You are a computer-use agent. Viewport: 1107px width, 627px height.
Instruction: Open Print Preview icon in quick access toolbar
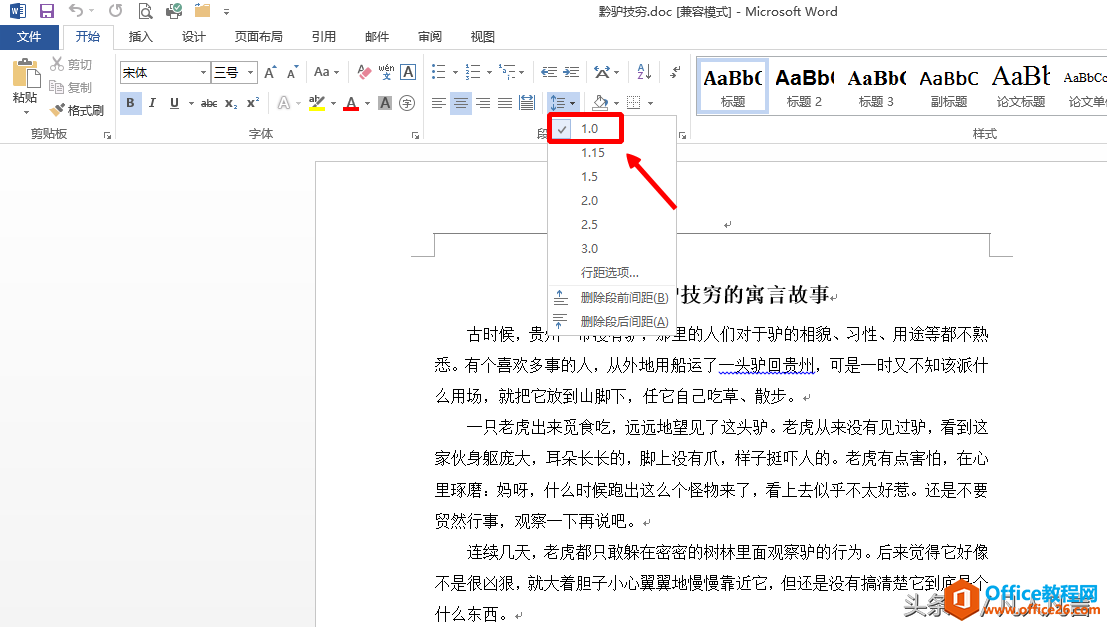[145, 11]
